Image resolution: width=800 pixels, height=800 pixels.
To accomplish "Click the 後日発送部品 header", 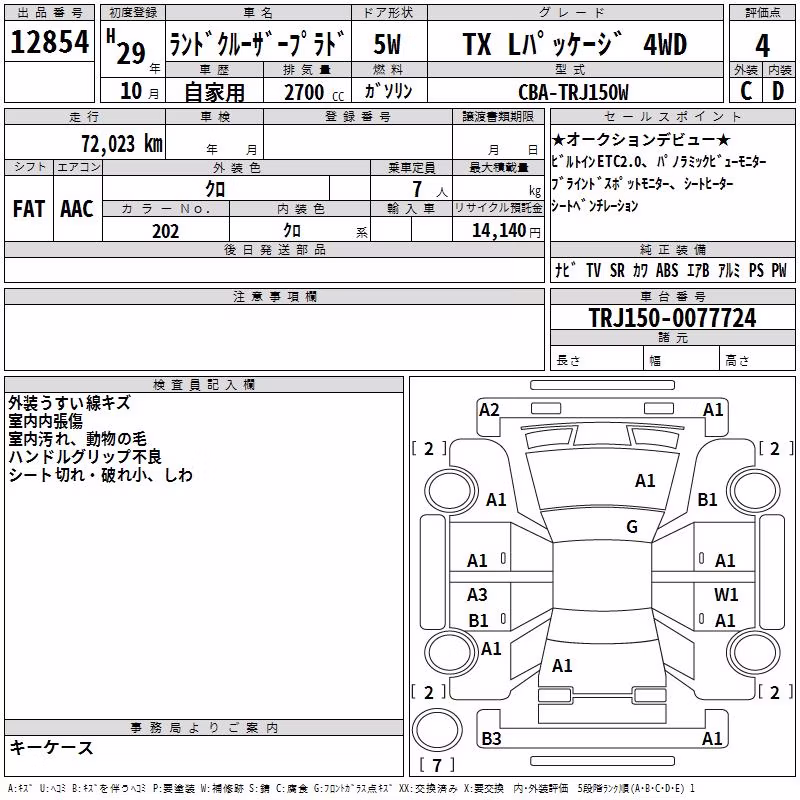I will click(x=274, y=249).
